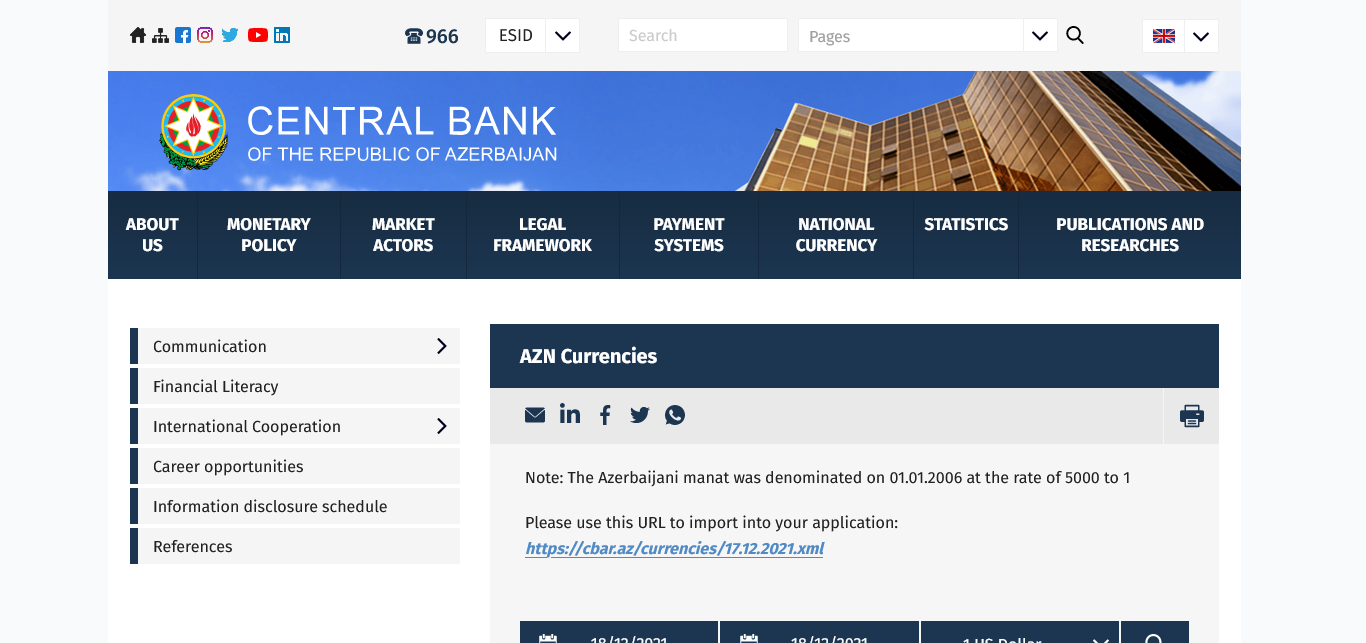
Task: Share page on WhatsApp
Action: (x=675, y=415)
